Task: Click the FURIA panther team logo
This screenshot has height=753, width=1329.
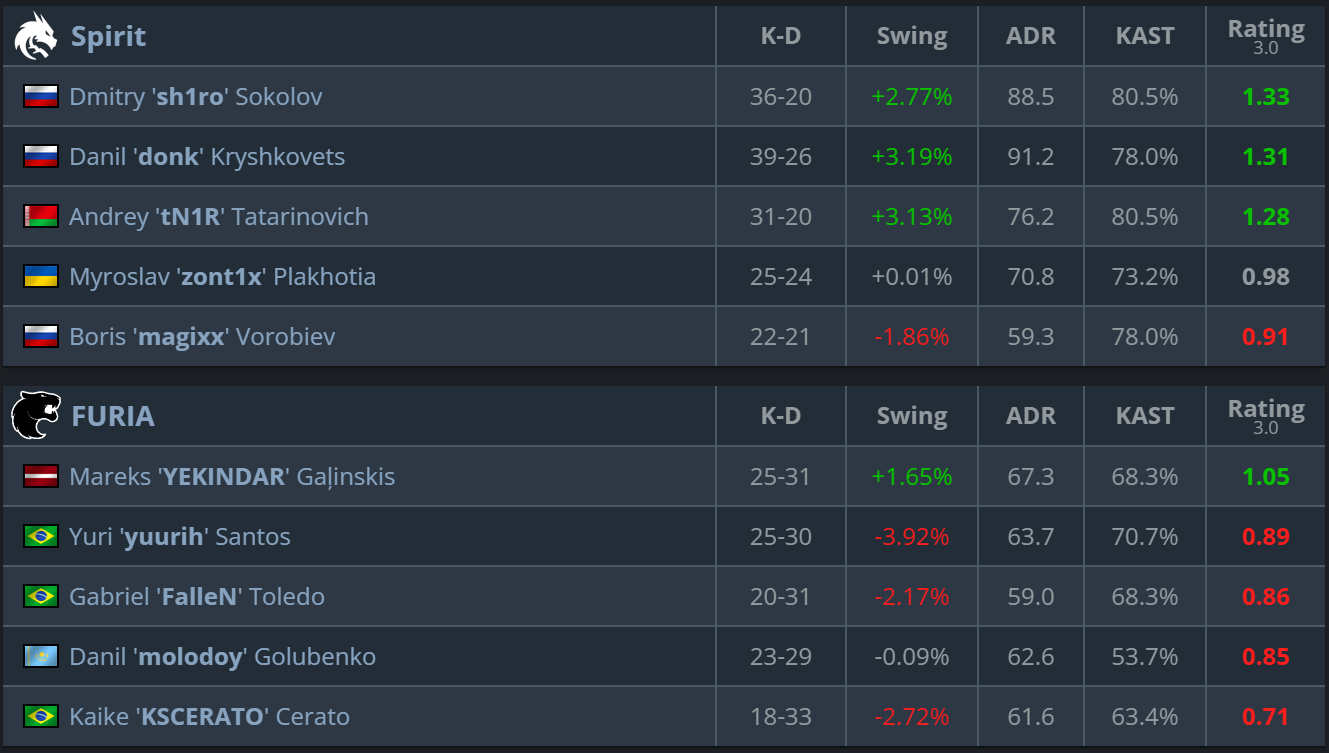Action: coord(36,416)
